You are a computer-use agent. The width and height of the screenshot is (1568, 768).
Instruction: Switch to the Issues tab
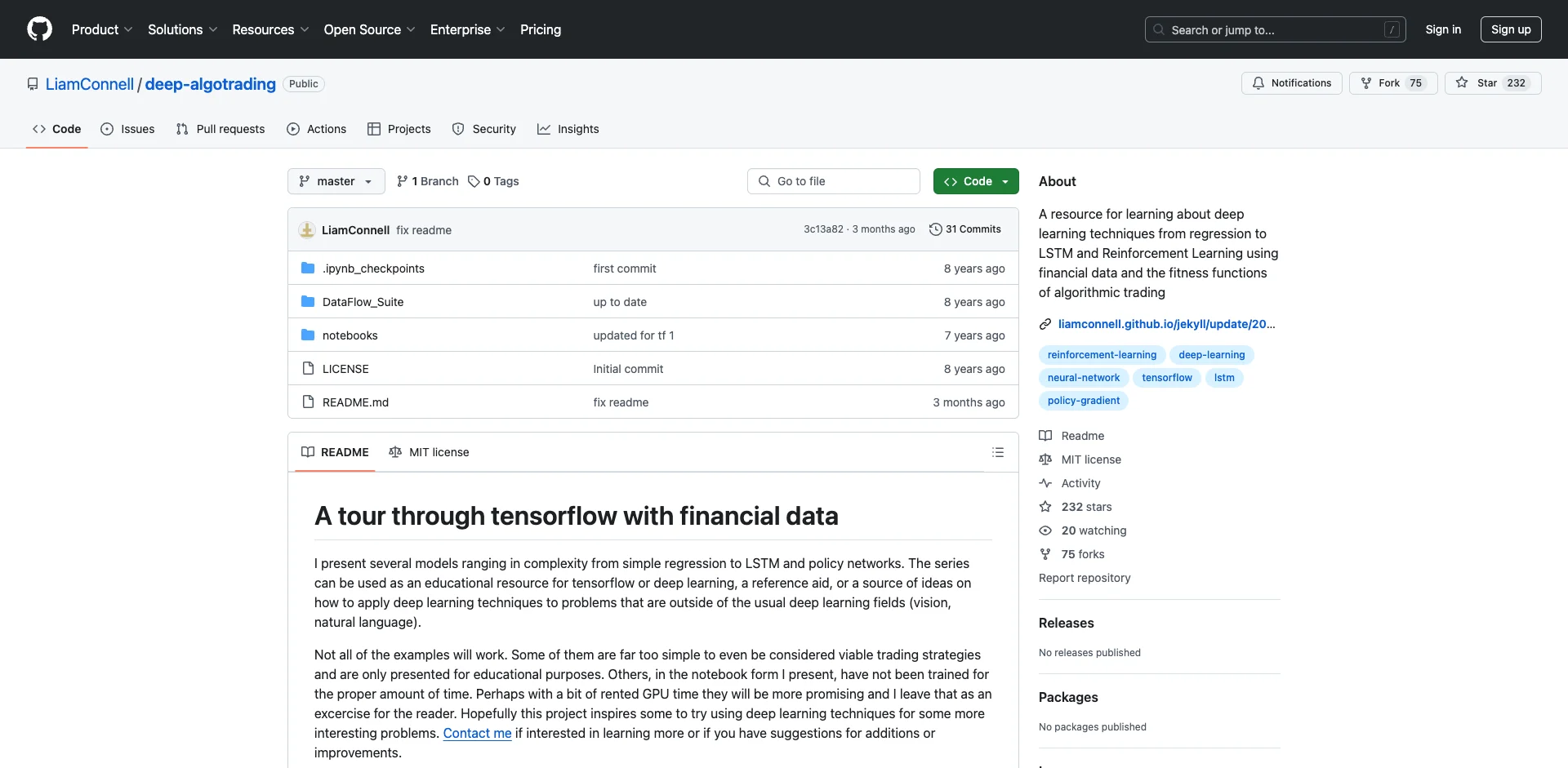pos(127,129)
